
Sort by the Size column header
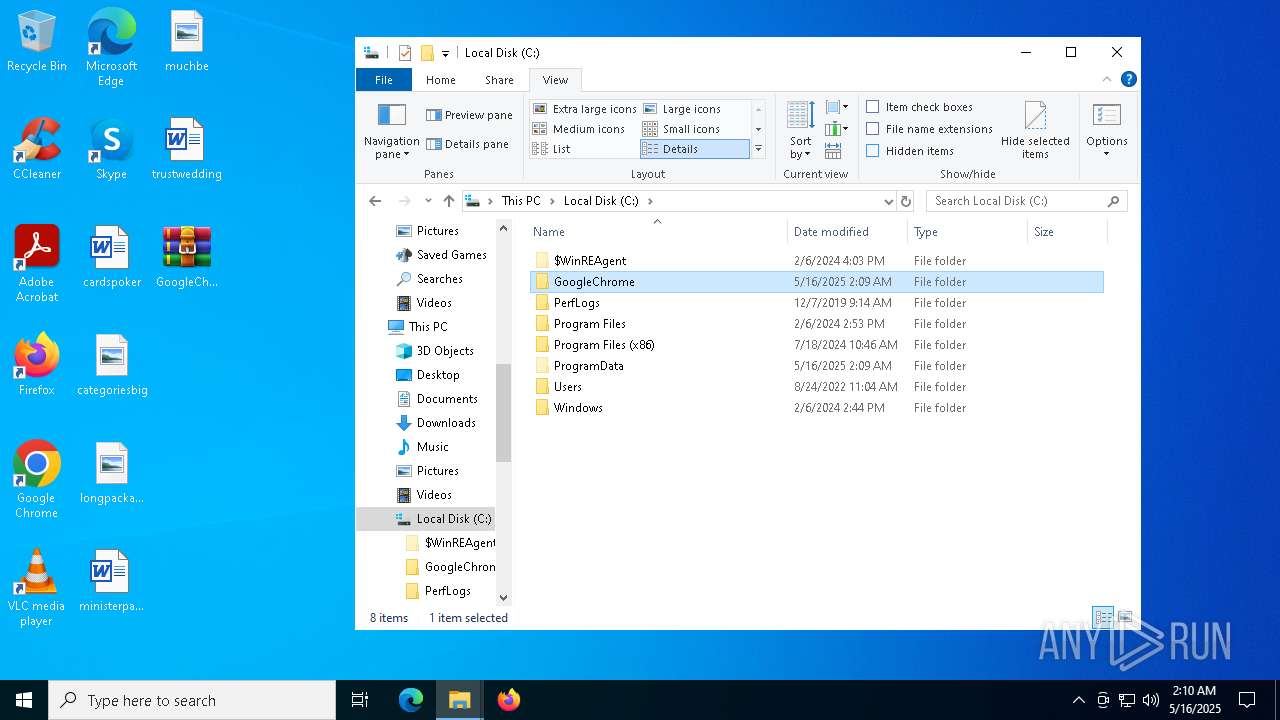click(x=1067, y=232)
